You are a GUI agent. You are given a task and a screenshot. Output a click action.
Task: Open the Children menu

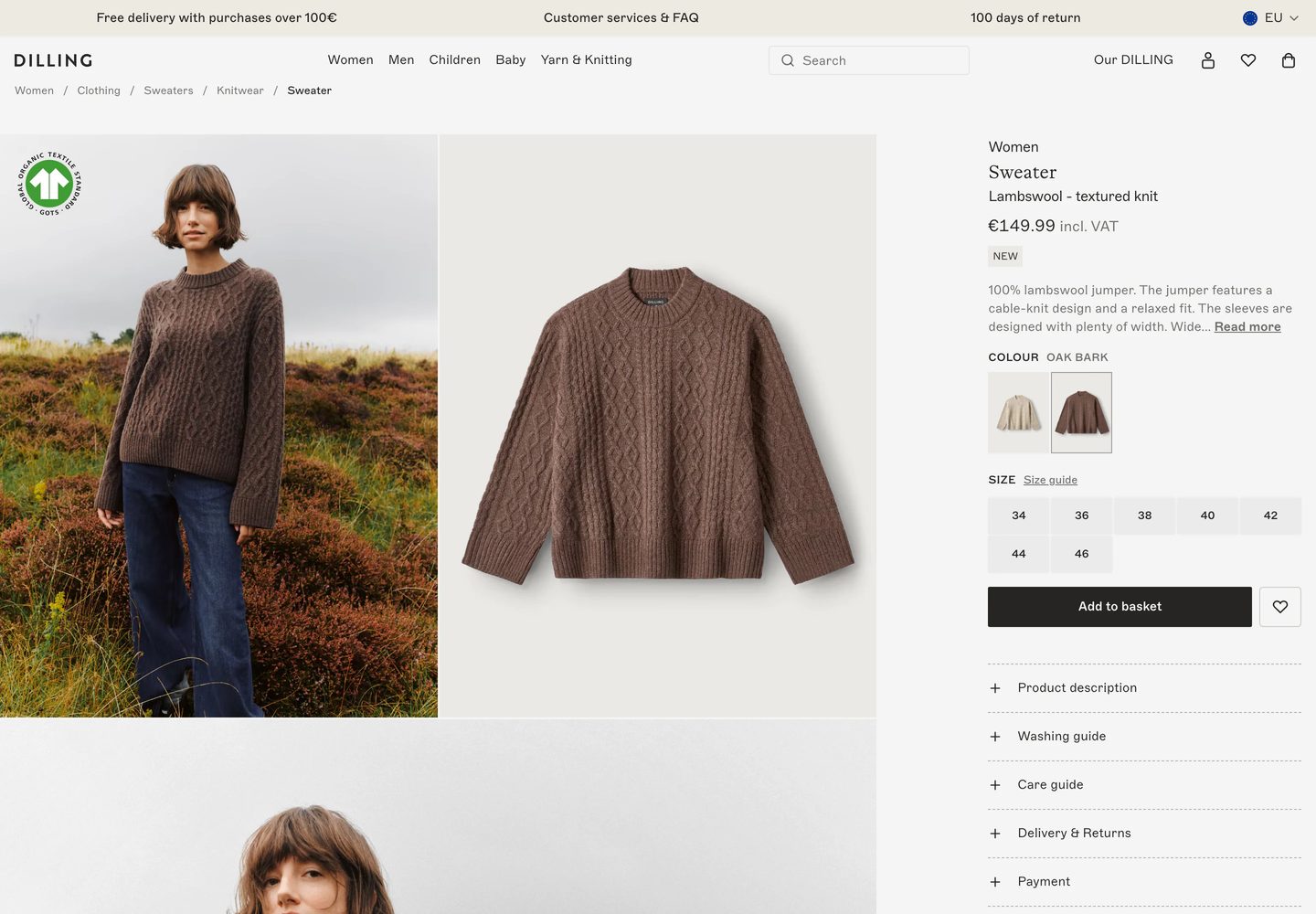click(x=455, y=60)
